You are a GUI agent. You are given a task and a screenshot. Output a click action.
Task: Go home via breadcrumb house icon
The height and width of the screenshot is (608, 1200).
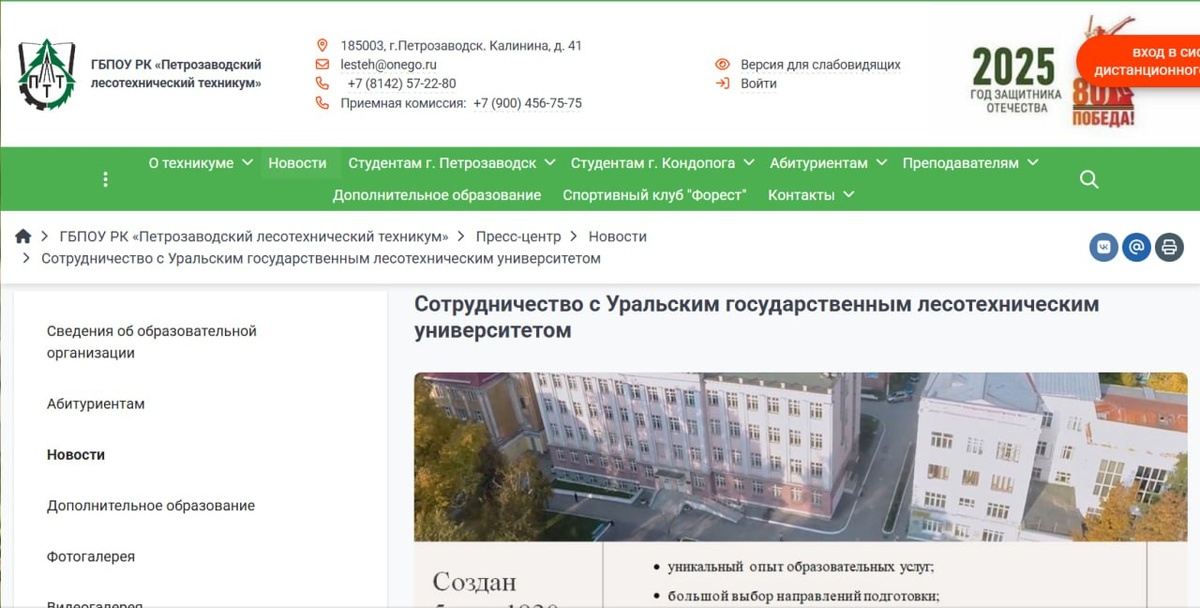(x=23, y=236)
